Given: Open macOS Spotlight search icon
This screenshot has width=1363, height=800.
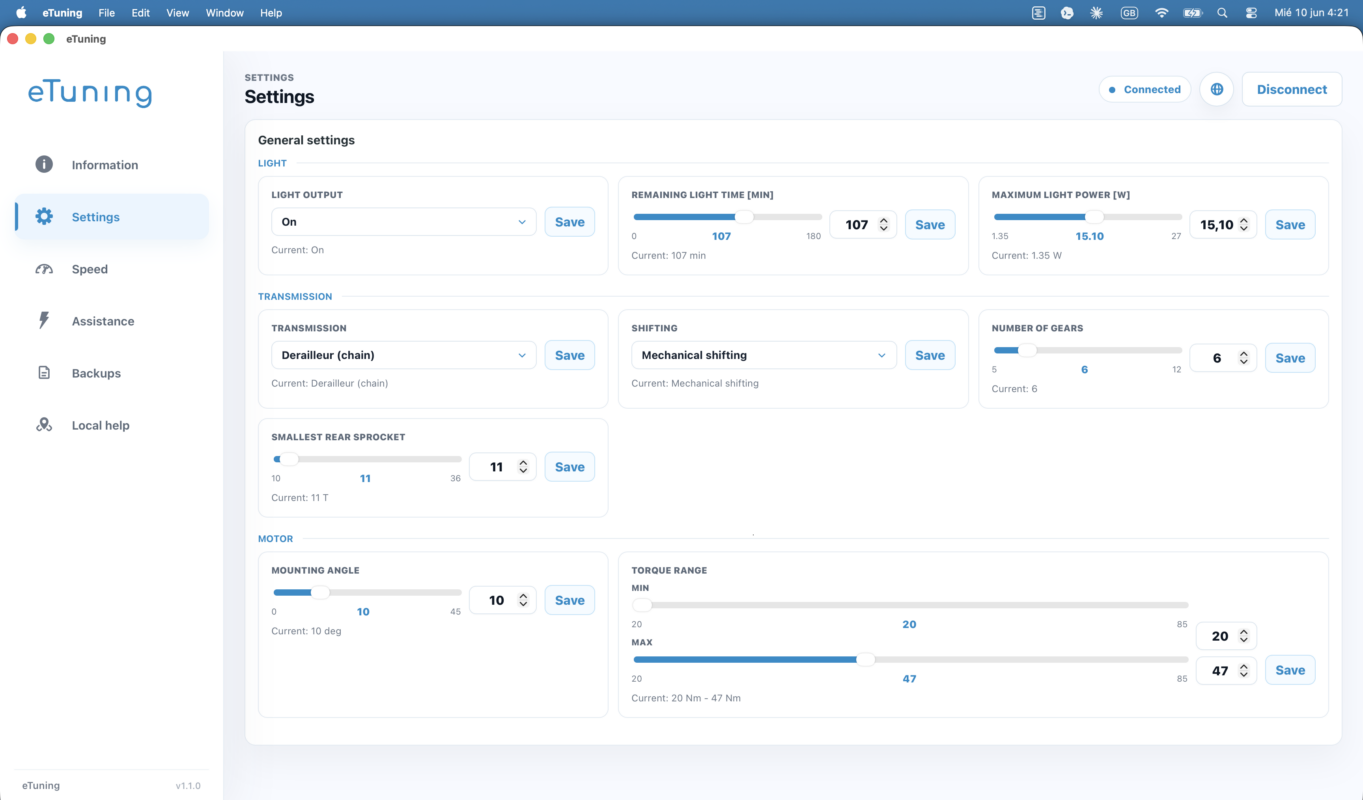Looking at the screenshot, I should tap(1222, 13).
